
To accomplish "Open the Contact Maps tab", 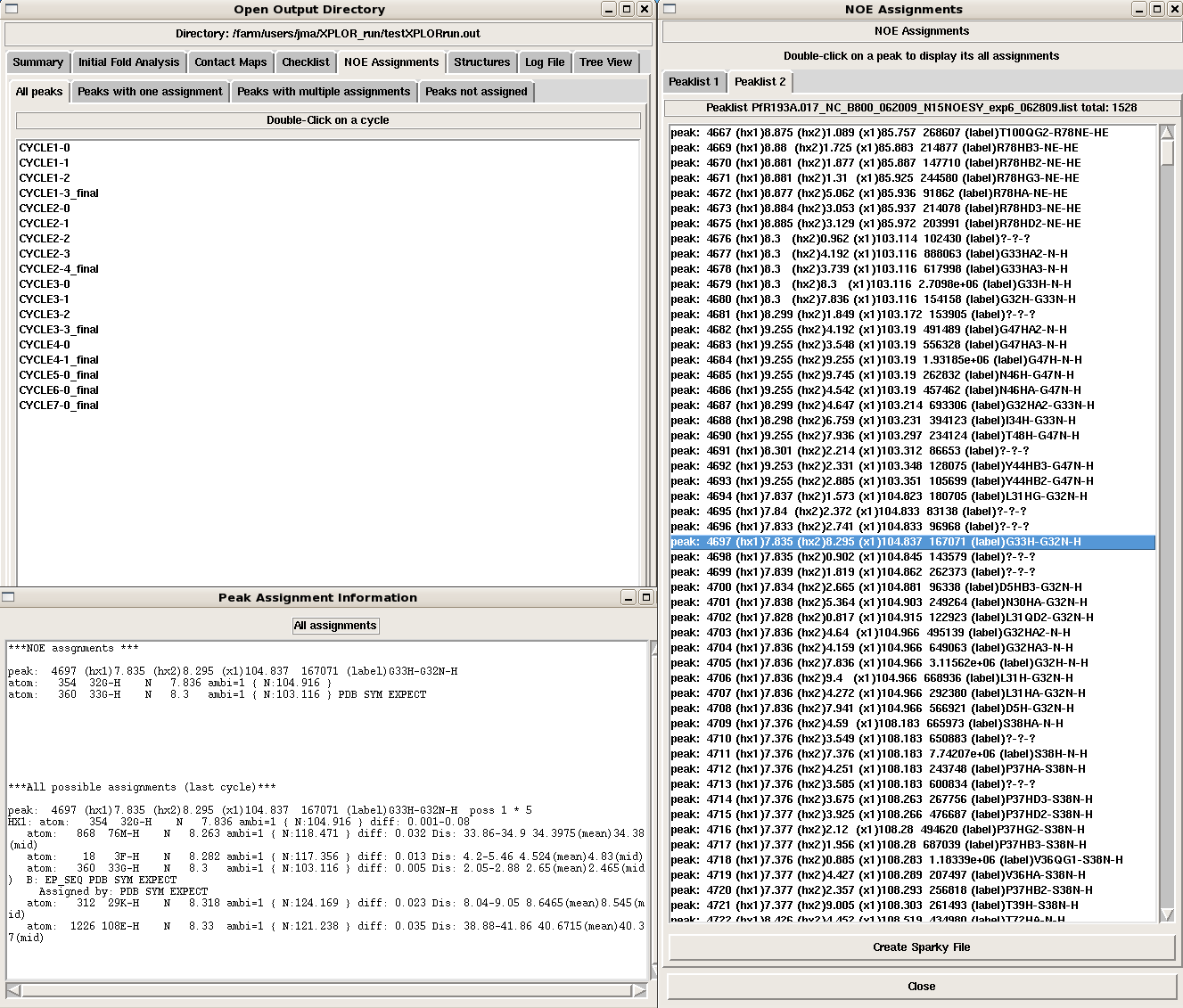I will click(230, 62).
